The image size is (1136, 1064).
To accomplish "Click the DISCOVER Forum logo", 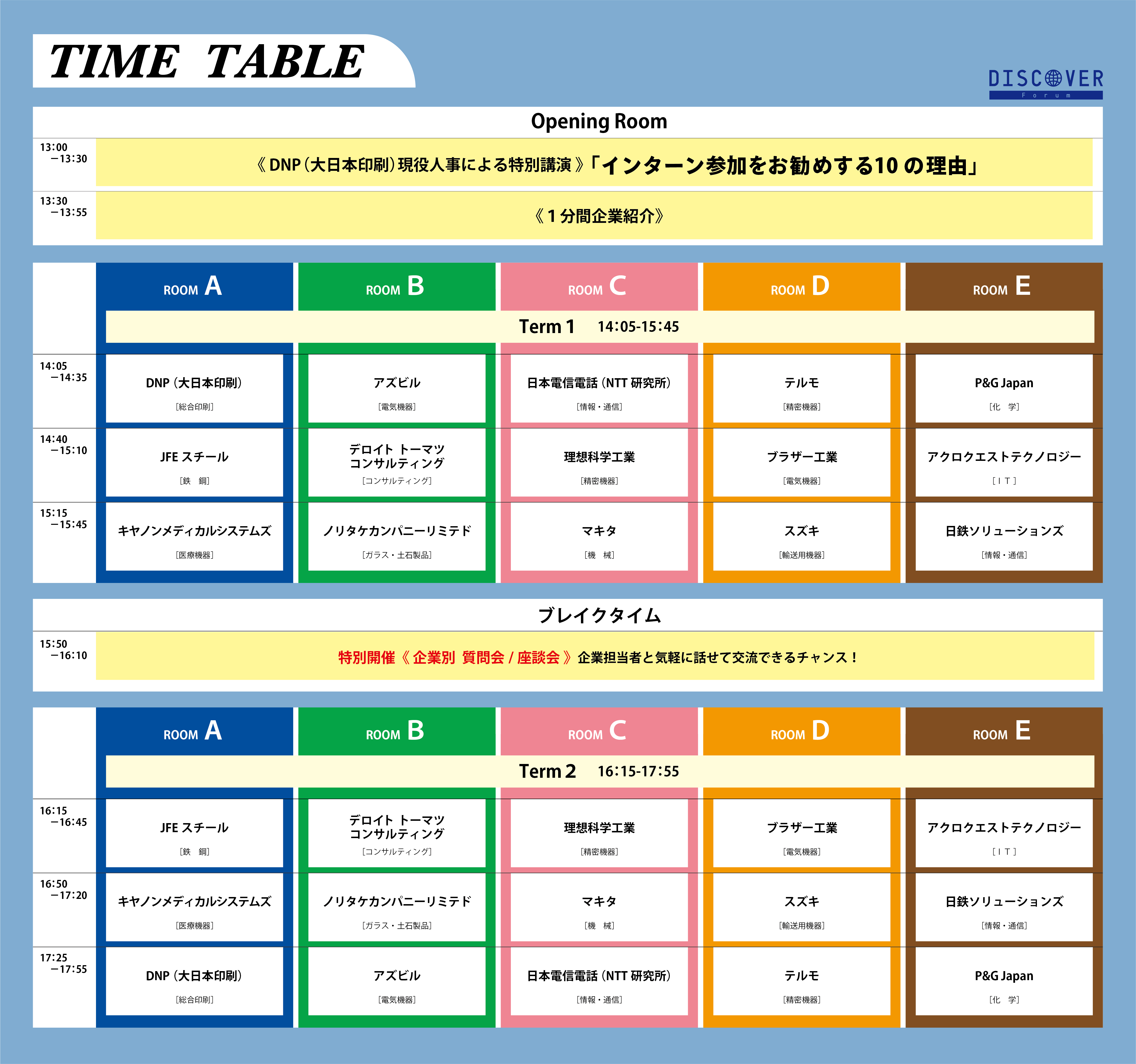I will [x=1046, y=84].
